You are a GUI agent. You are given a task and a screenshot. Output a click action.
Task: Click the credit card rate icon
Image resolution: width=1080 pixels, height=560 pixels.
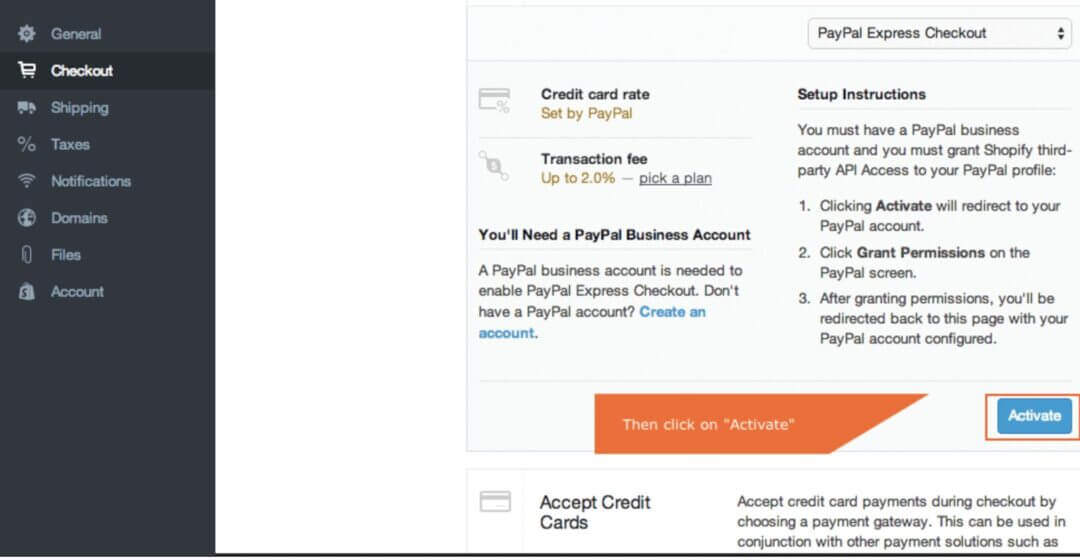coord(495,100)
